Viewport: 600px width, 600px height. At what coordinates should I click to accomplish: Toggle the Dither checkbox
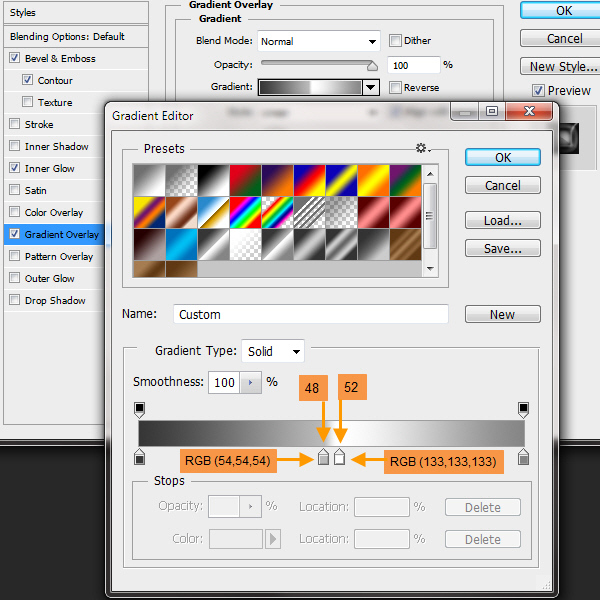pyautogui.click(x=395, y=41)
